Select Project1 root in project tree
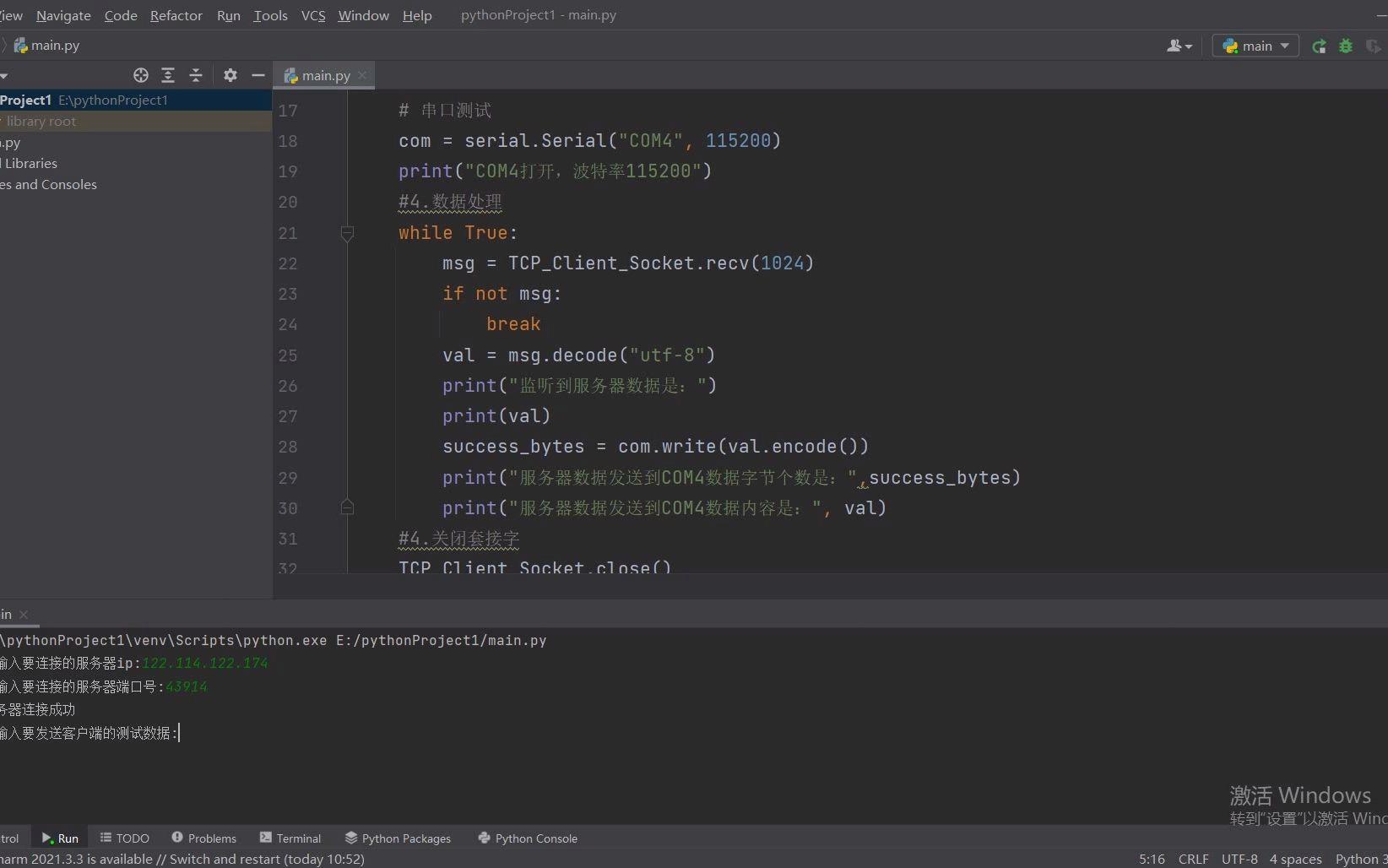1388x868 pixels. click(x=135, y=100)
